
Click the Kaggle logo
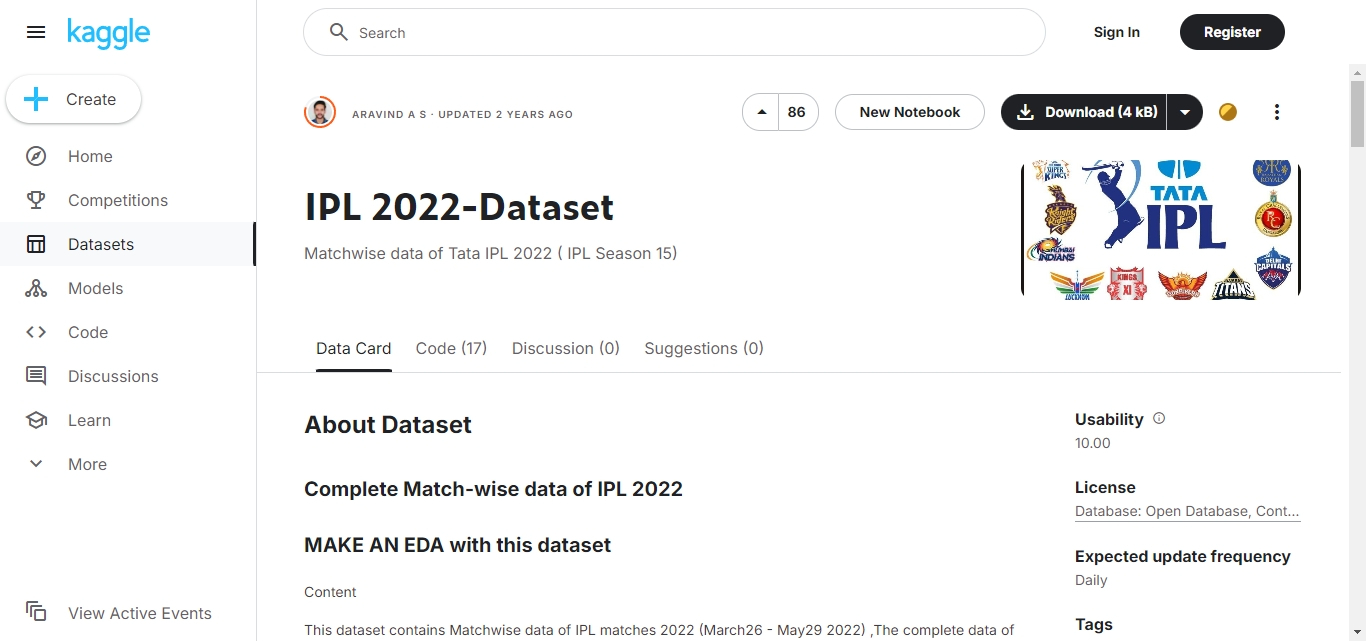coord(108,33)
